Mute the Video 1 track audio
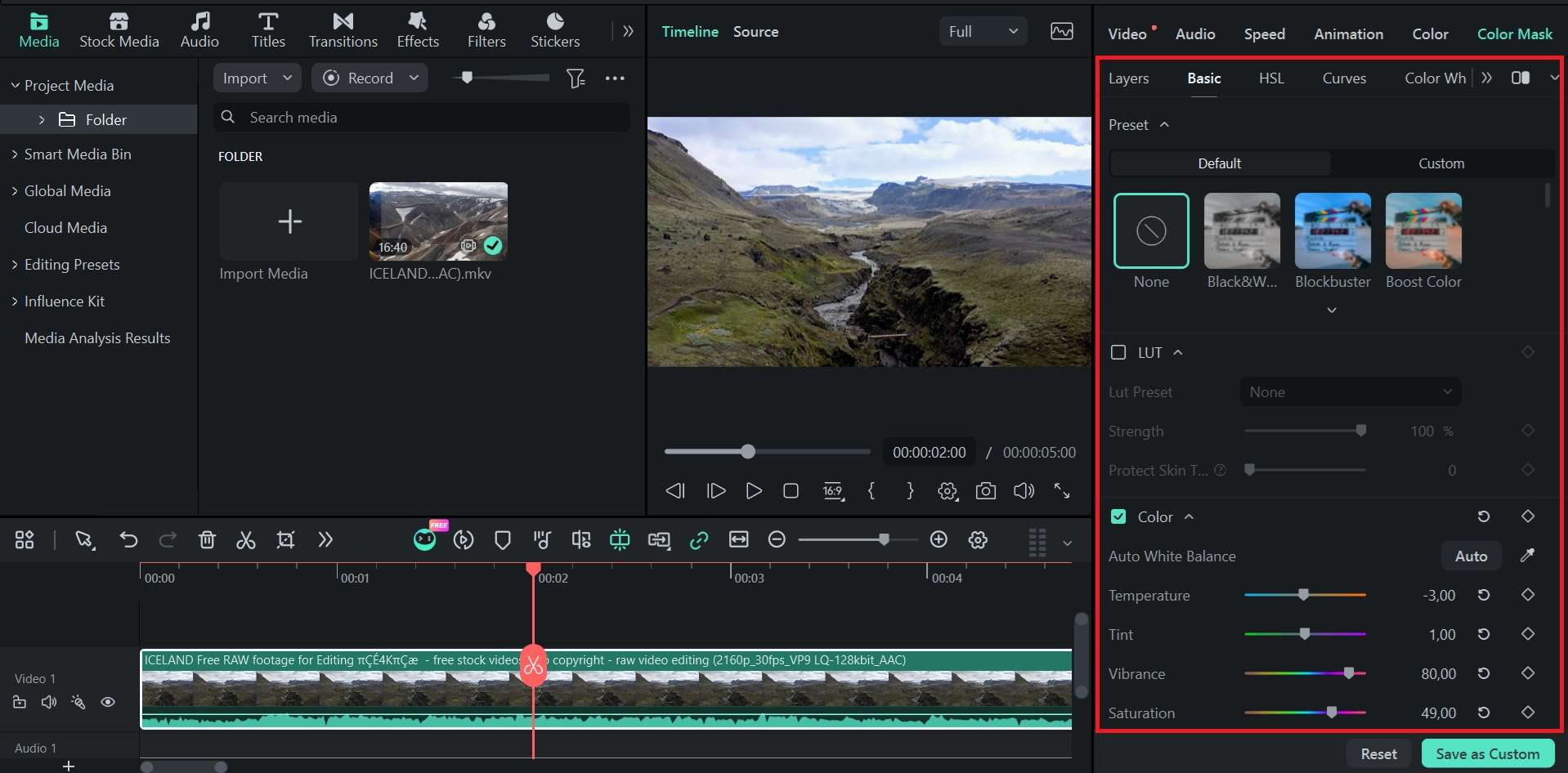Viewport: 1568px width, 773px height. click(49, 702)
